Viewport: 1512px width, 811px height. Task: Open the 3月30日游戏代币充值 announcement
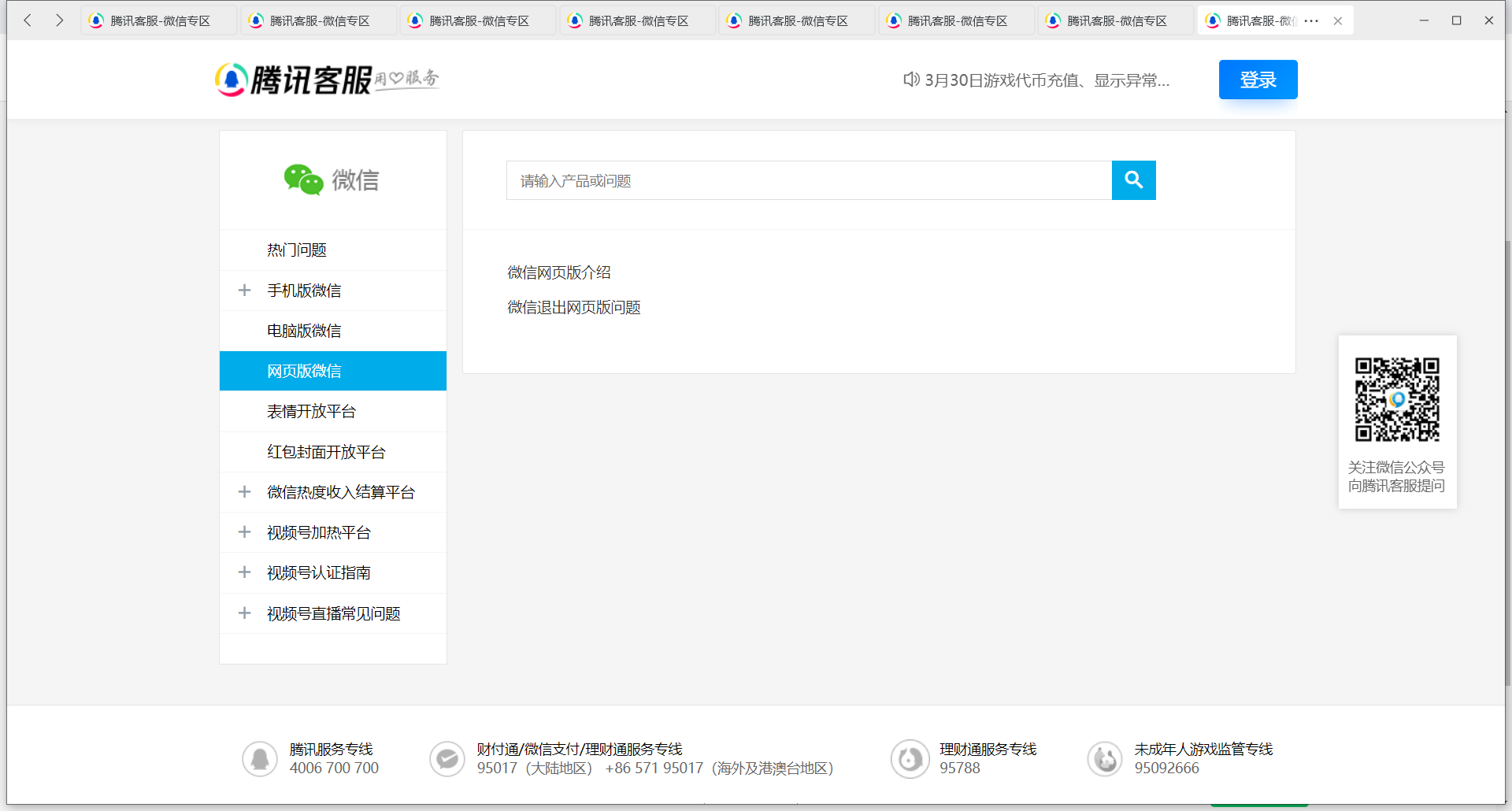click(x=1047, y=80)
